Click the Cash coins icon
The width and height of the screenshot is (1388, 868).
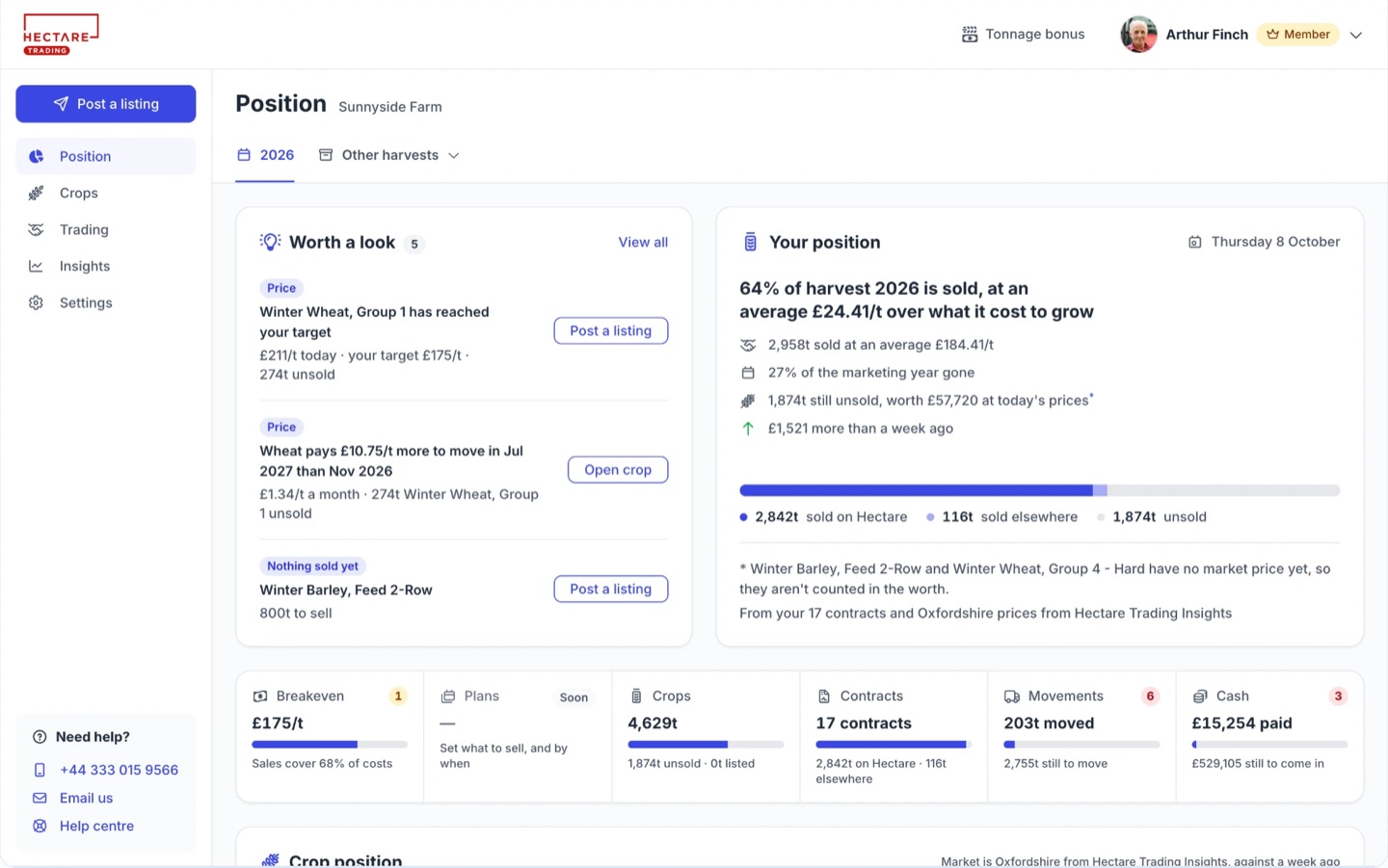point(1200,697)
